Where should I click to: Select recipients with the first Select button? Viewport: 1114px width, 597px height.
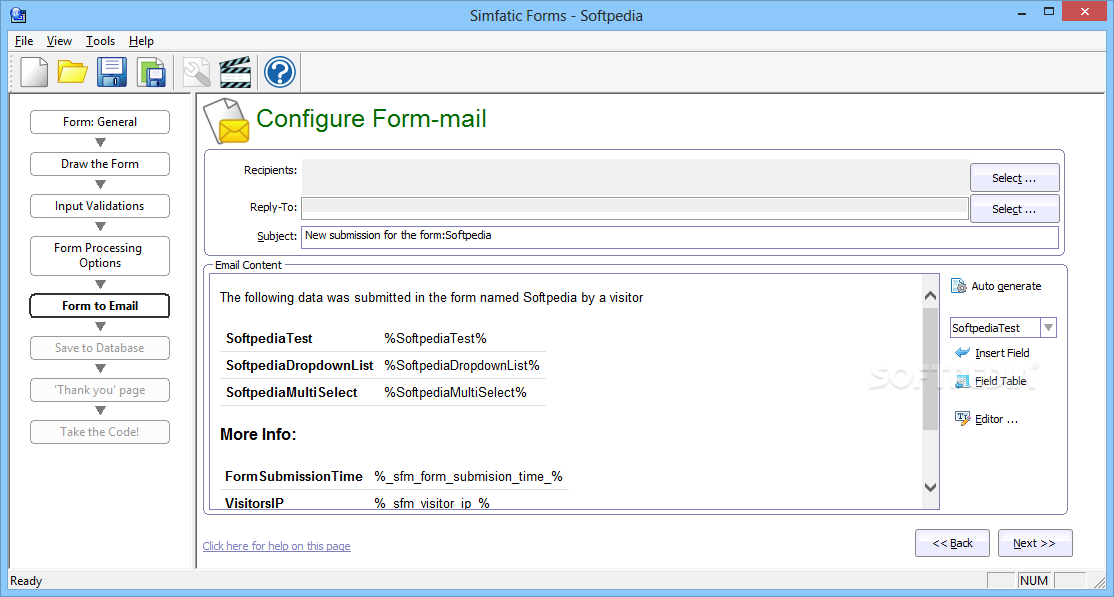click(x=1015, y=178)
